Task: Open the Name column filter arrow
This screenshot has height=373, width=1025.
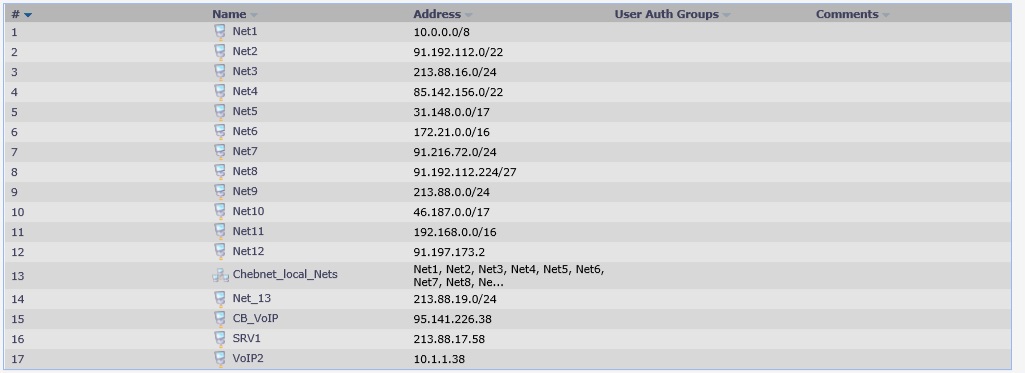Action: (x=254, y=15)
